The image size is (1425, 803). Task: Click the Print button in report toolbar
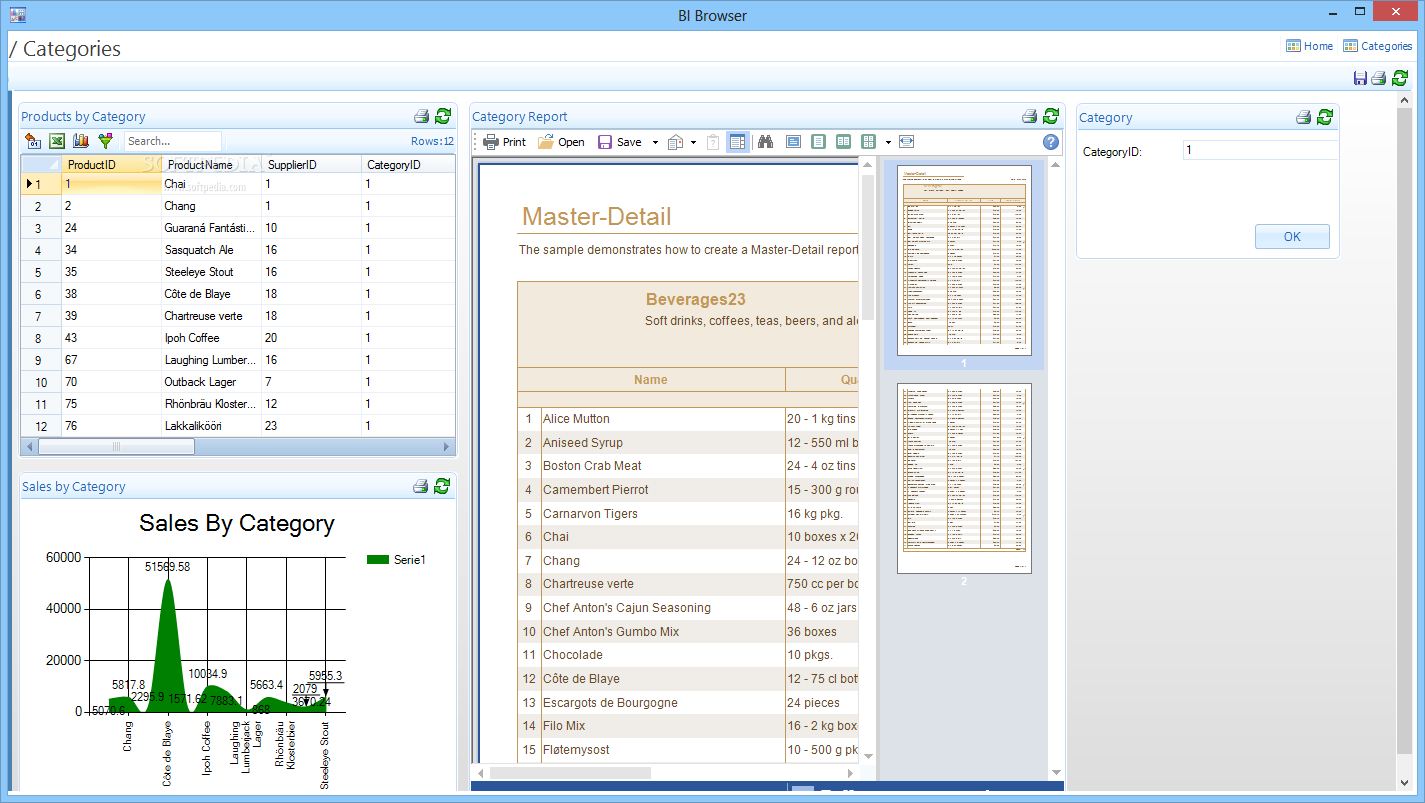click(504, 142)
